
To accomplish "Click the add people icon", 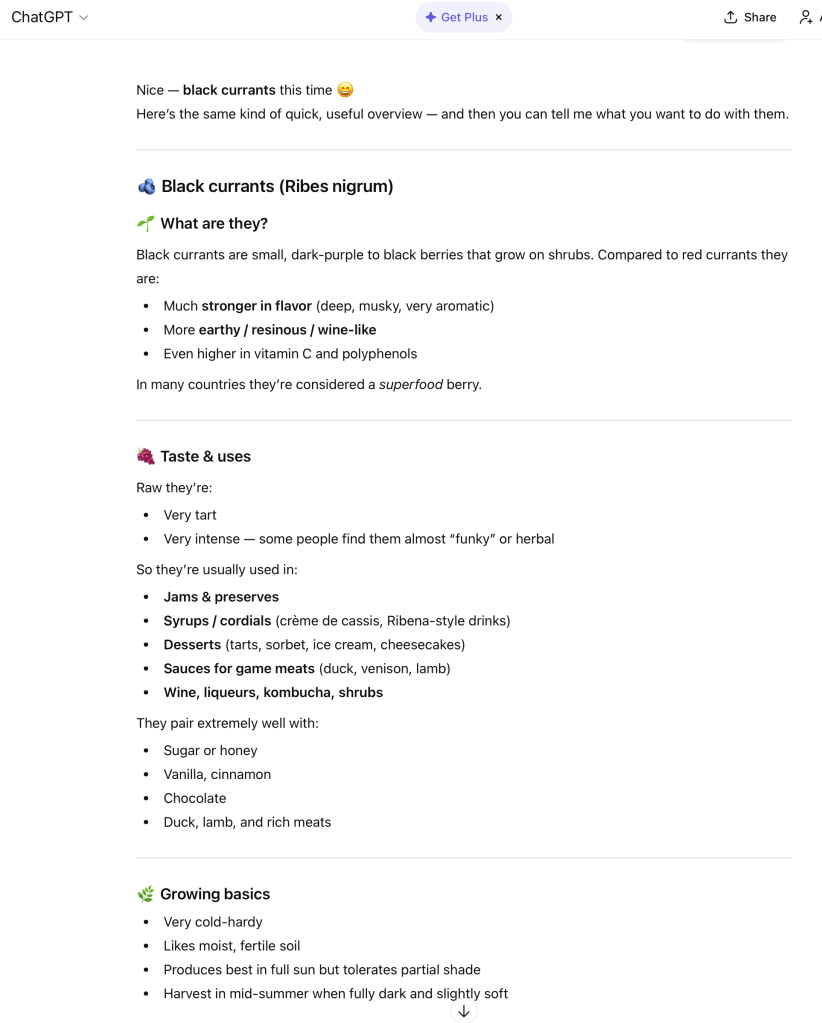I will click(x=806, y=17).
